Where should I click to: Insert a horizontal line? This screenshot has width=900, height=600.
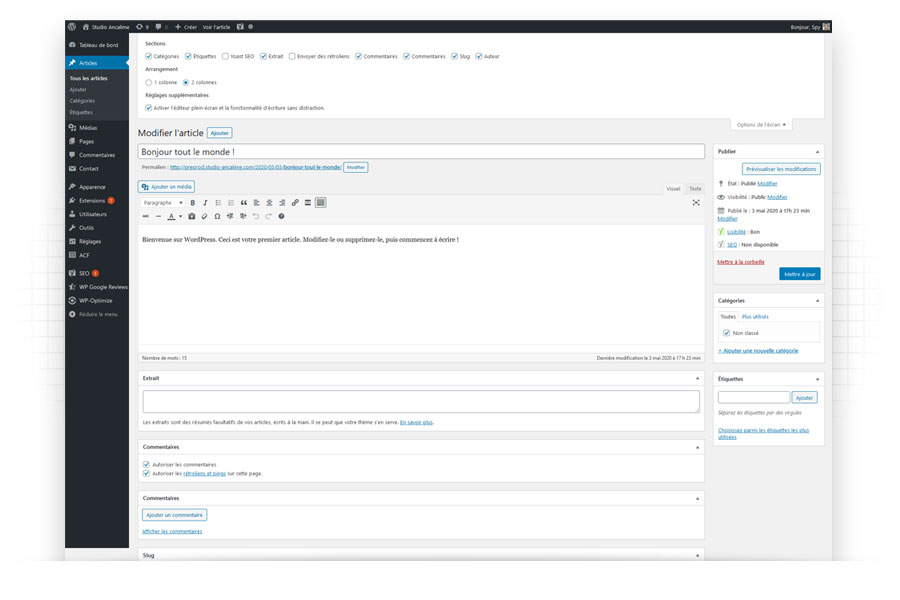click(158, 216)
